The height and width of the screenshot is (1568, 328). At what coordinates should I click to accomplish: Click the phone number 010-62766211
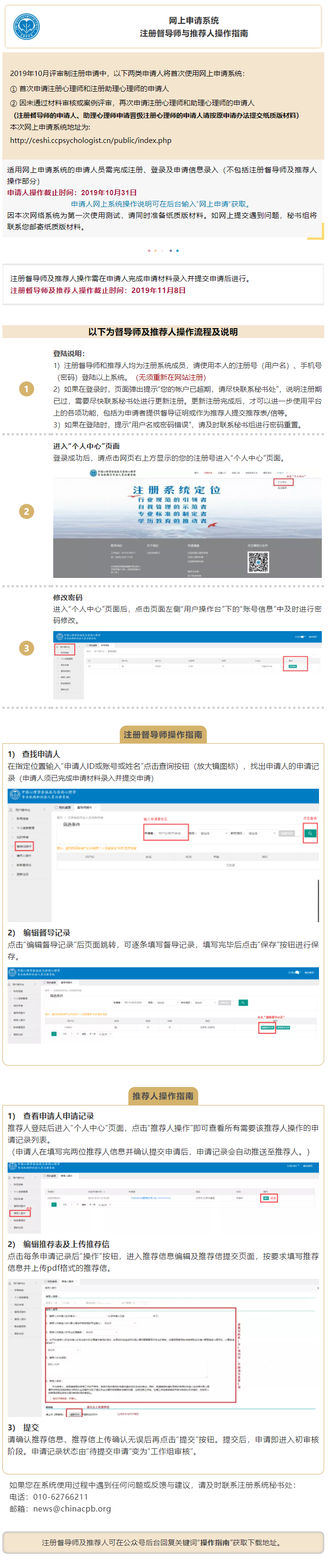click(60, 1497)
